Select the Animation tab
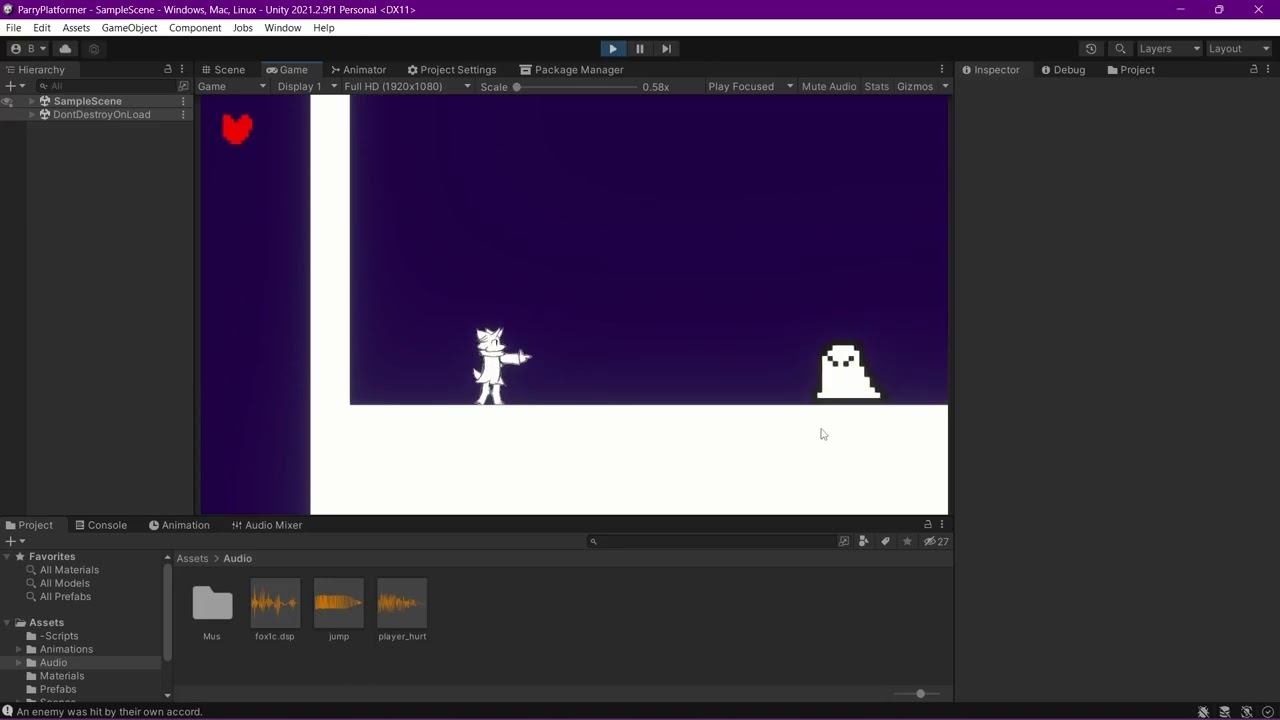The width and height of the screenshot is (1280, 720). (179, 525)
